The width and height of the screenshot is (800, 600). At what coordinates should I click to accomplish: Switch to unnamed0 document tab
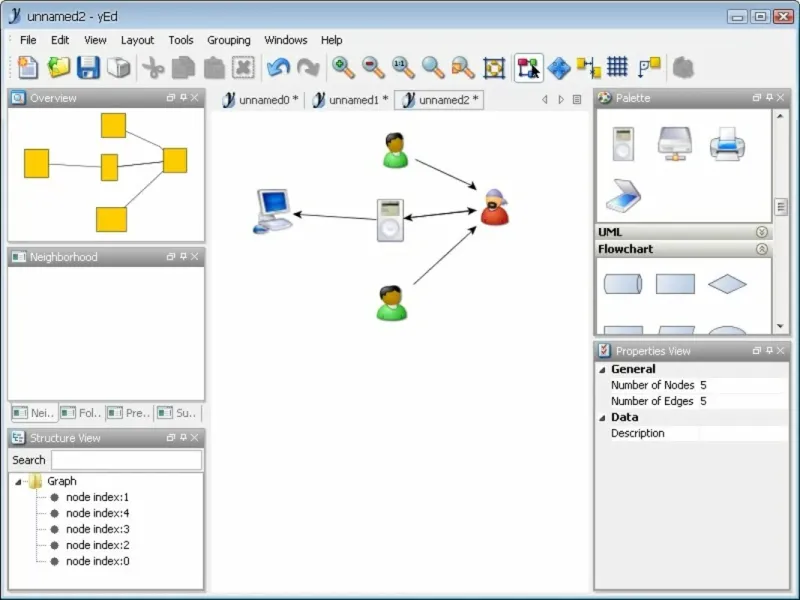tap(261, 100)
